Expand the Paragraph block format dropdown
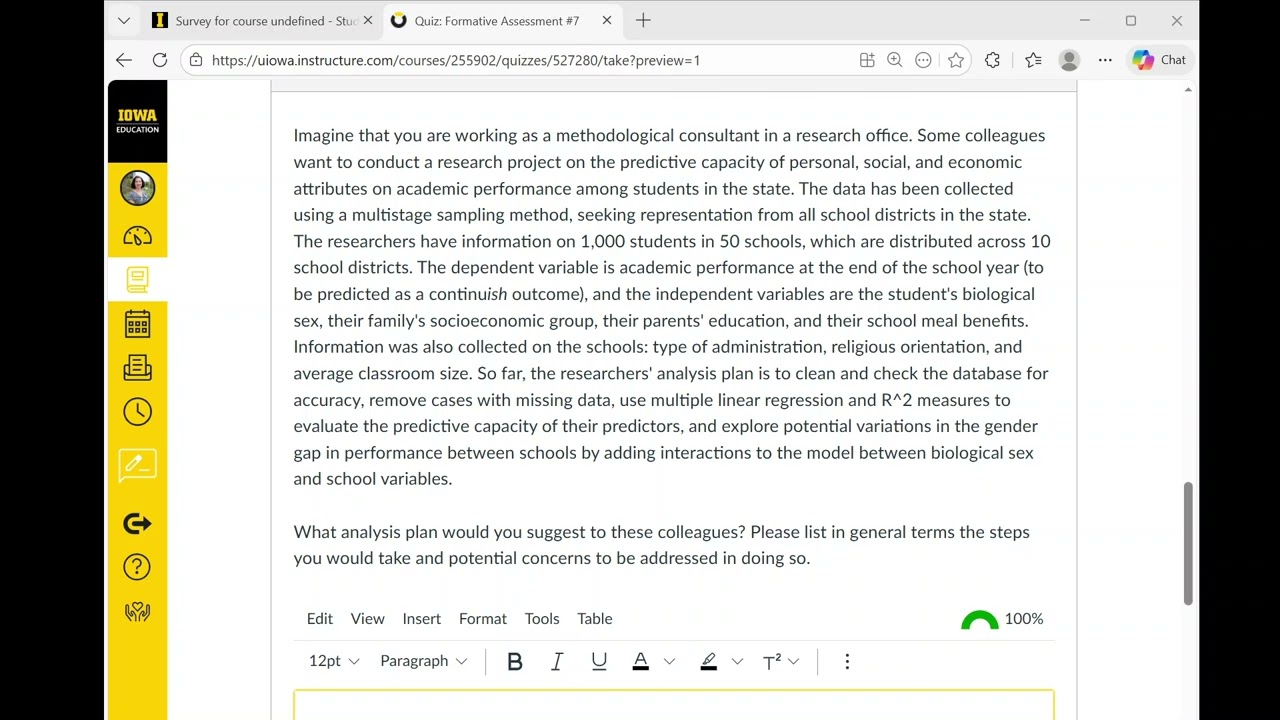This screenshot has height=720, width=1280. click(424, 661)
